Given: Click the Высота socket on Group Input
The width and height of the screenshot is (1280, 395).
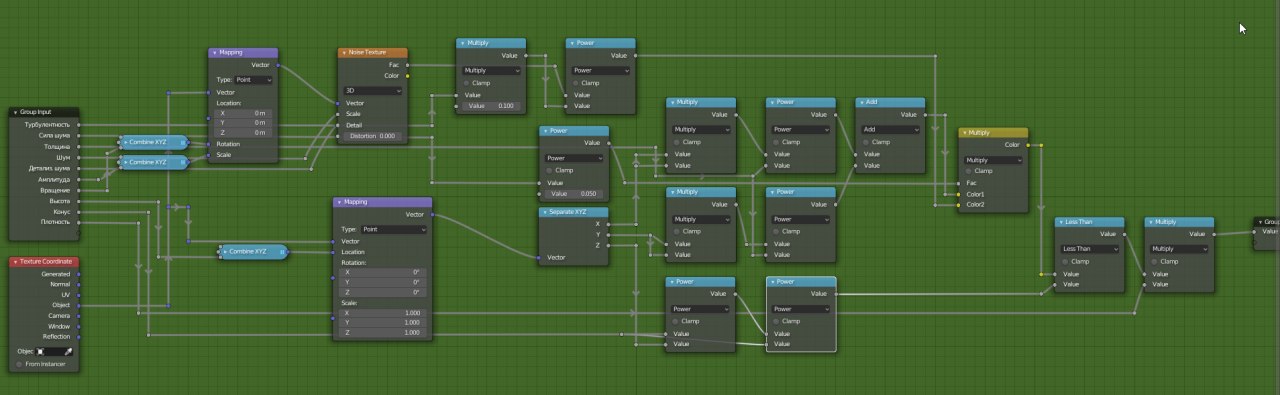Looking at the screenshot, I should coord(79,200).
